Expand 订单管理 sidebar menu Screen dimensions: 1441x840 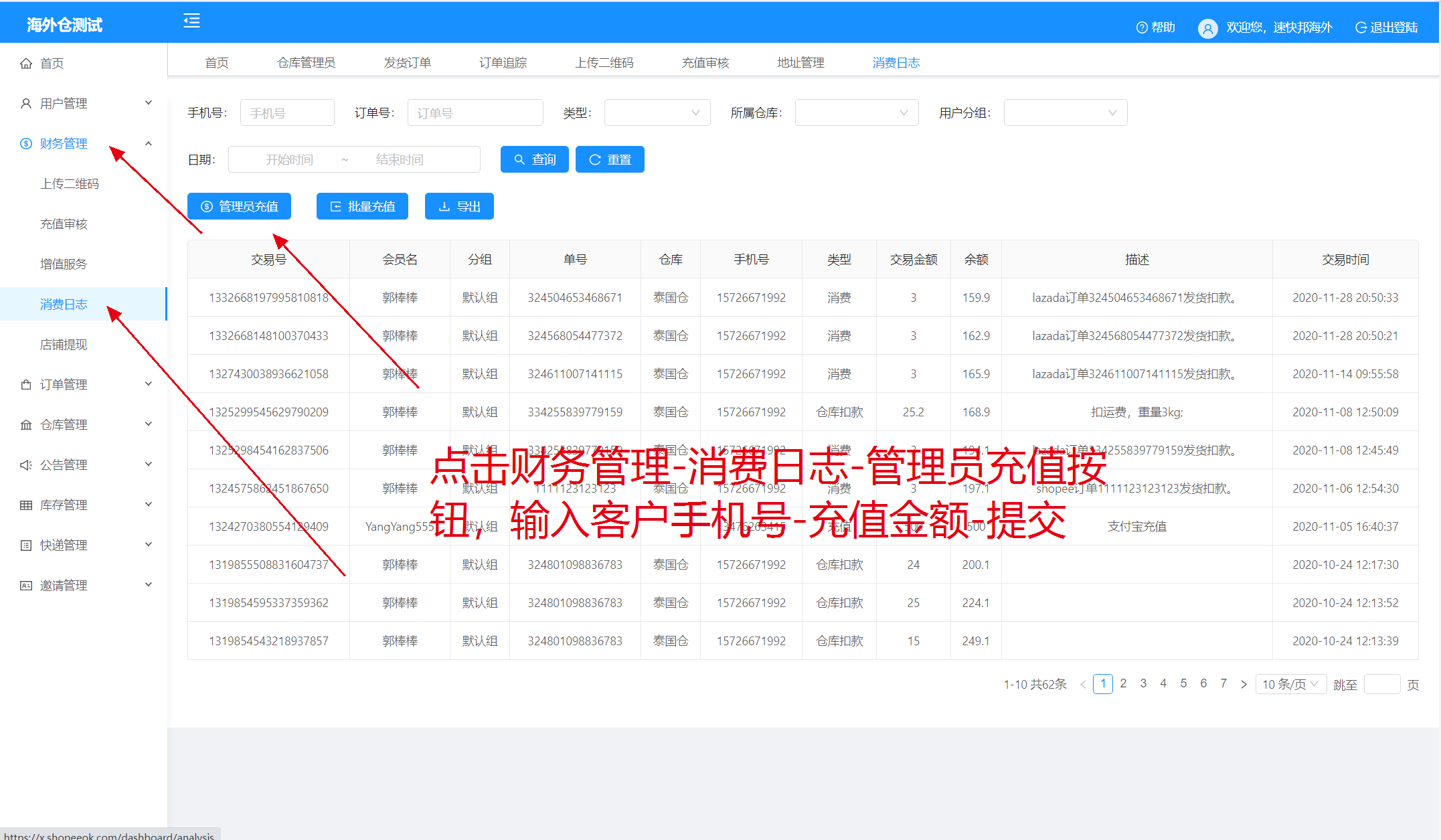149,384
